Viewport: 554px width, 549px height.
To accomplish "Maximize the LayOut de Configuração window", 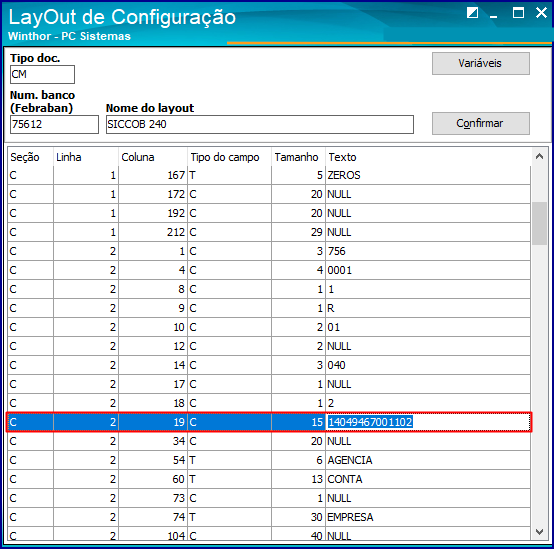I will click(x=518, y=13).
